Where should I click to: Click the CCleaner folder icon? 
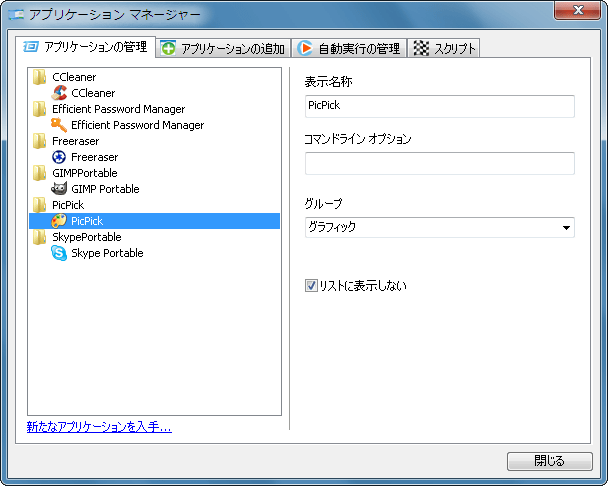(39, 77)
